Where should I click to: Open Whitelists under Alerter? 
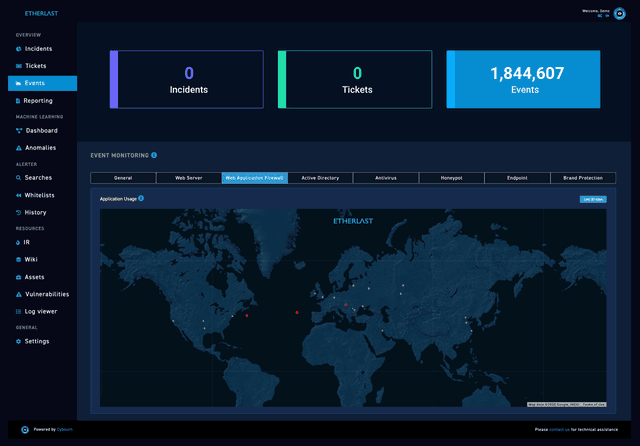41,195
